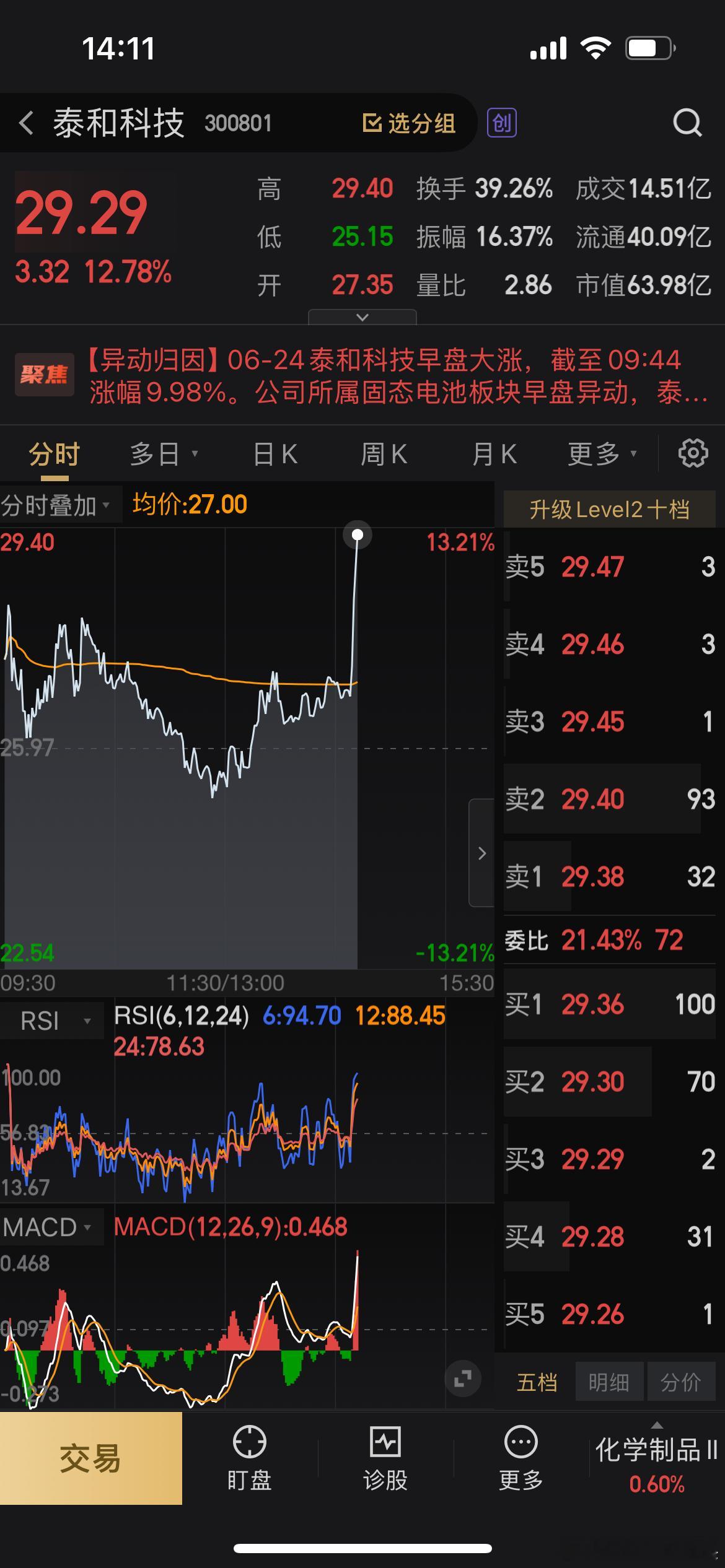Select 五档 order book view

(537, 1382)
